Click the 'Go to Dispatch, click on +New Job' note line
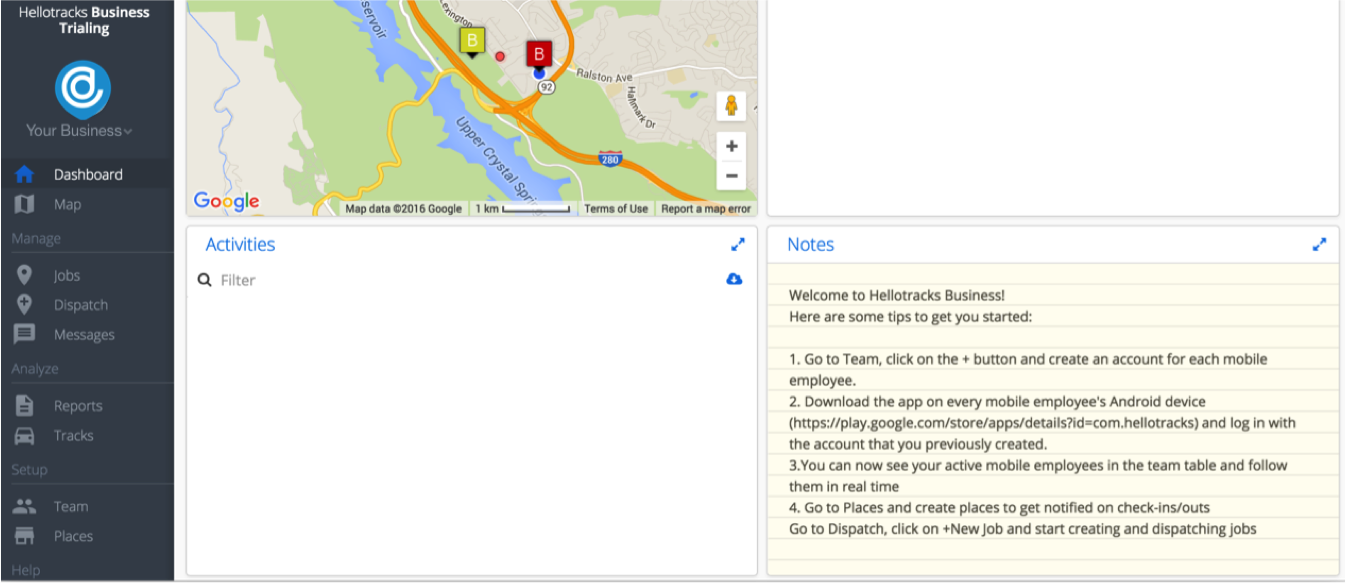The height and width of the screenshot is (583, 1346). tap(1022, 529)
